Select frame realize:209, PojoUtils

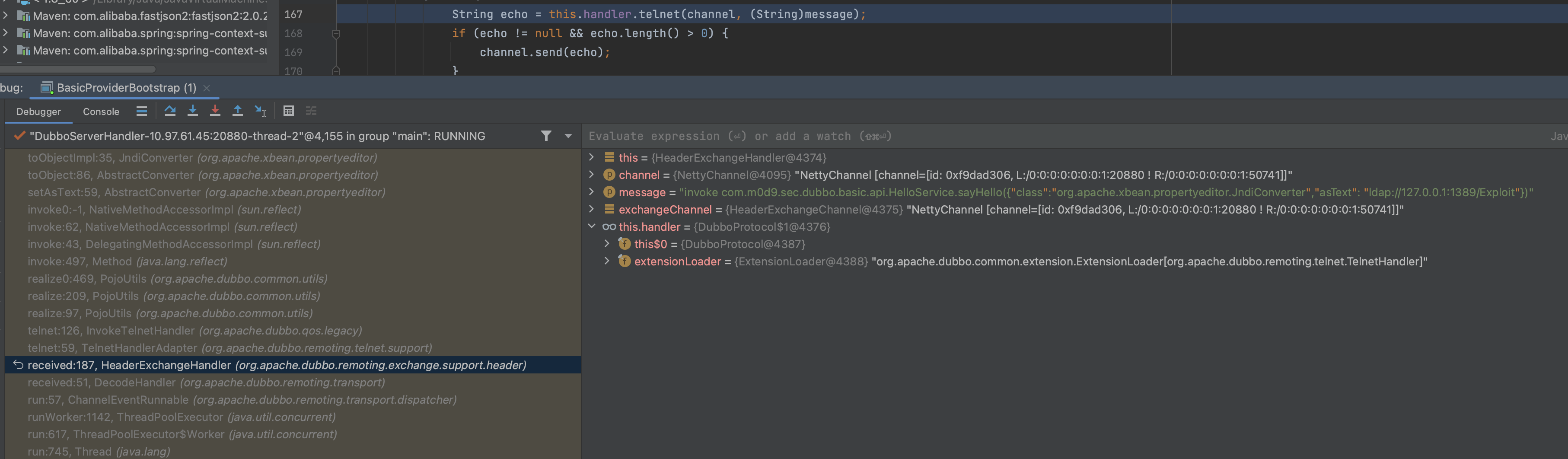293,296
